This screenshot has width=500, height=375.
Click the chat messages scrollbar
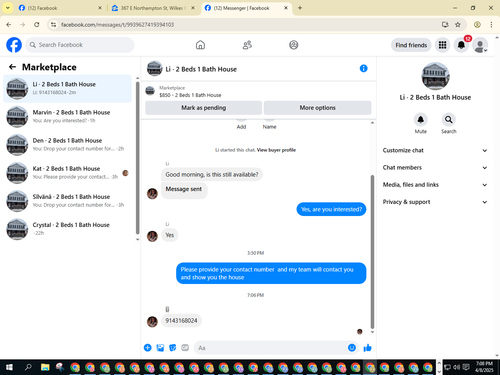tap(372, 252)
